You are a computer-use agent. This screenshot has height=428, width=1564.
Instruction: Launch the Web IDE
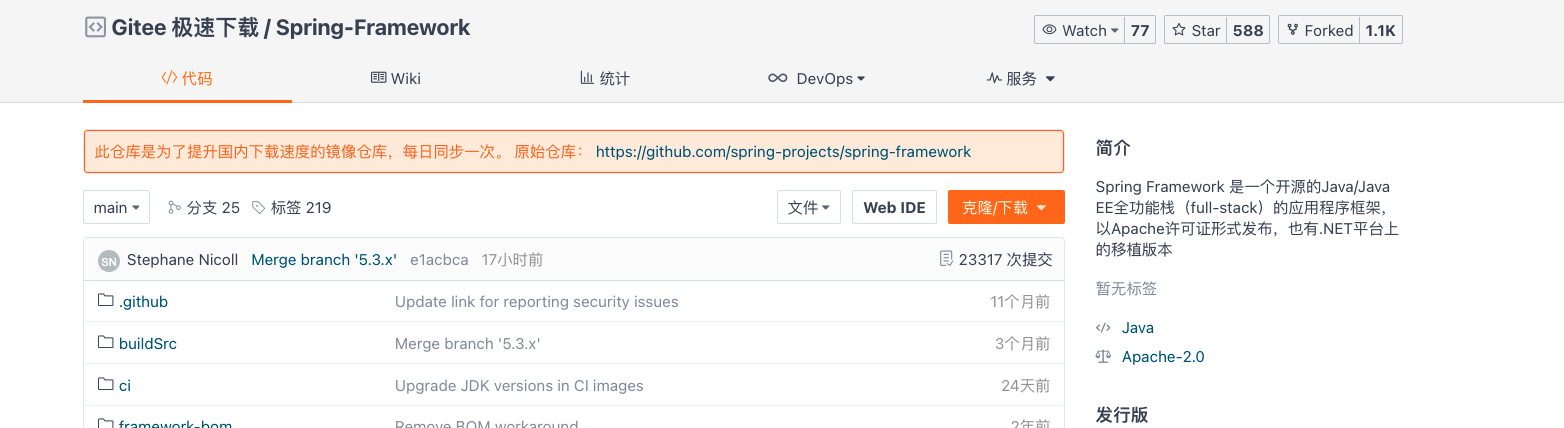tap(894, 207)
